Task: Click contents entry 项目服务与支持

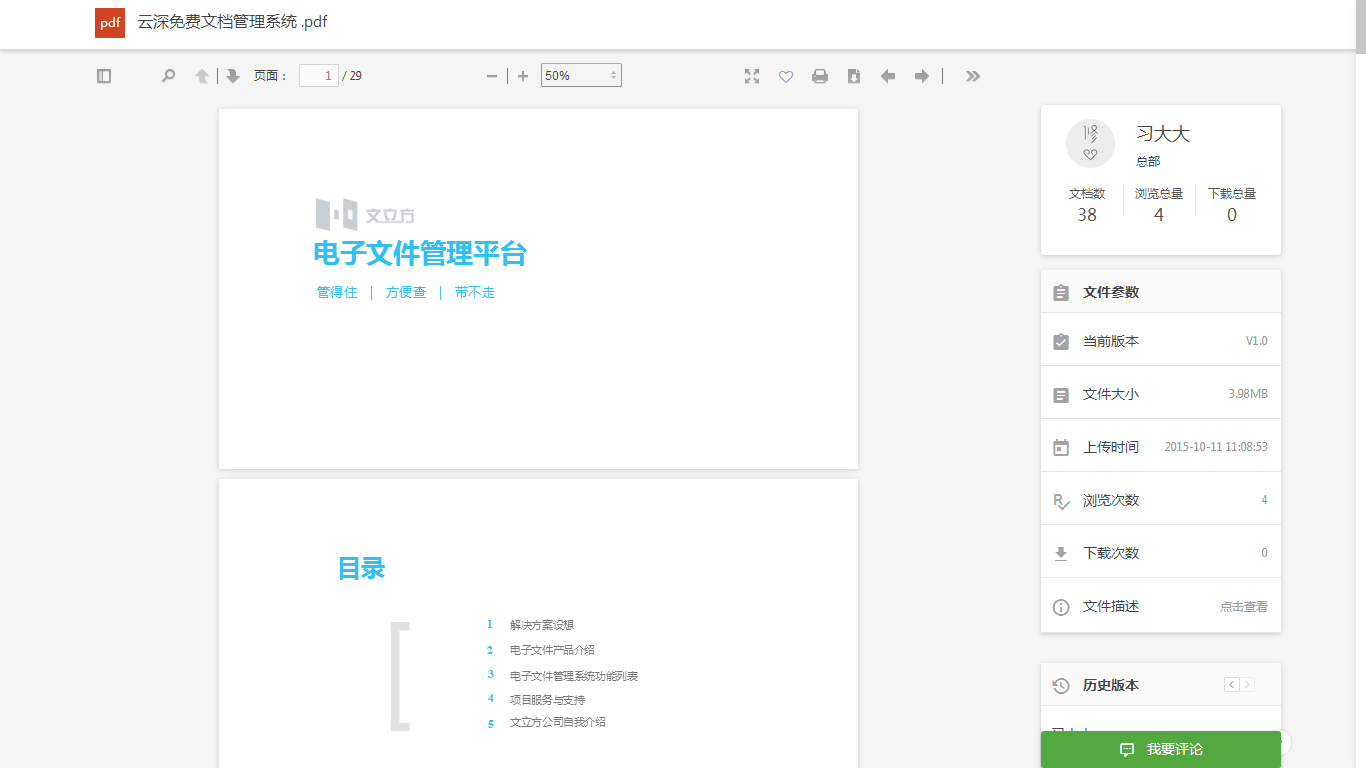Action: click(547, 700)
